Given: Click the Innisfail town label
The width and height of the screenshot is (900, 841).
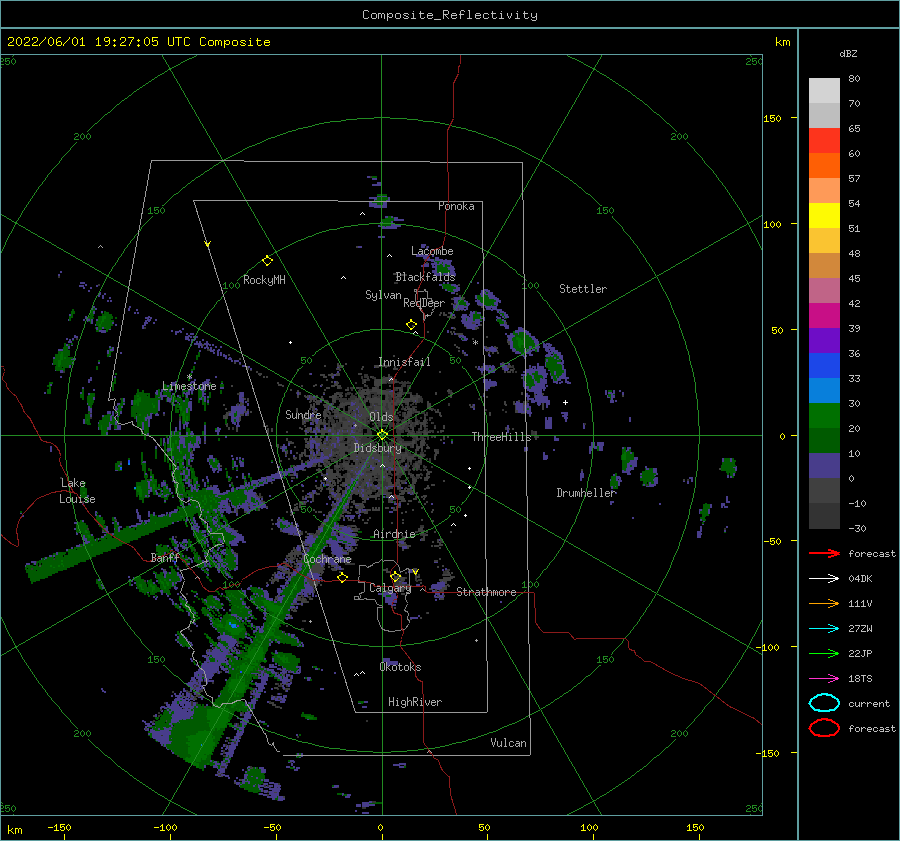Looking at the screenshot, I should pyautogui.click(x=404, y=362).
